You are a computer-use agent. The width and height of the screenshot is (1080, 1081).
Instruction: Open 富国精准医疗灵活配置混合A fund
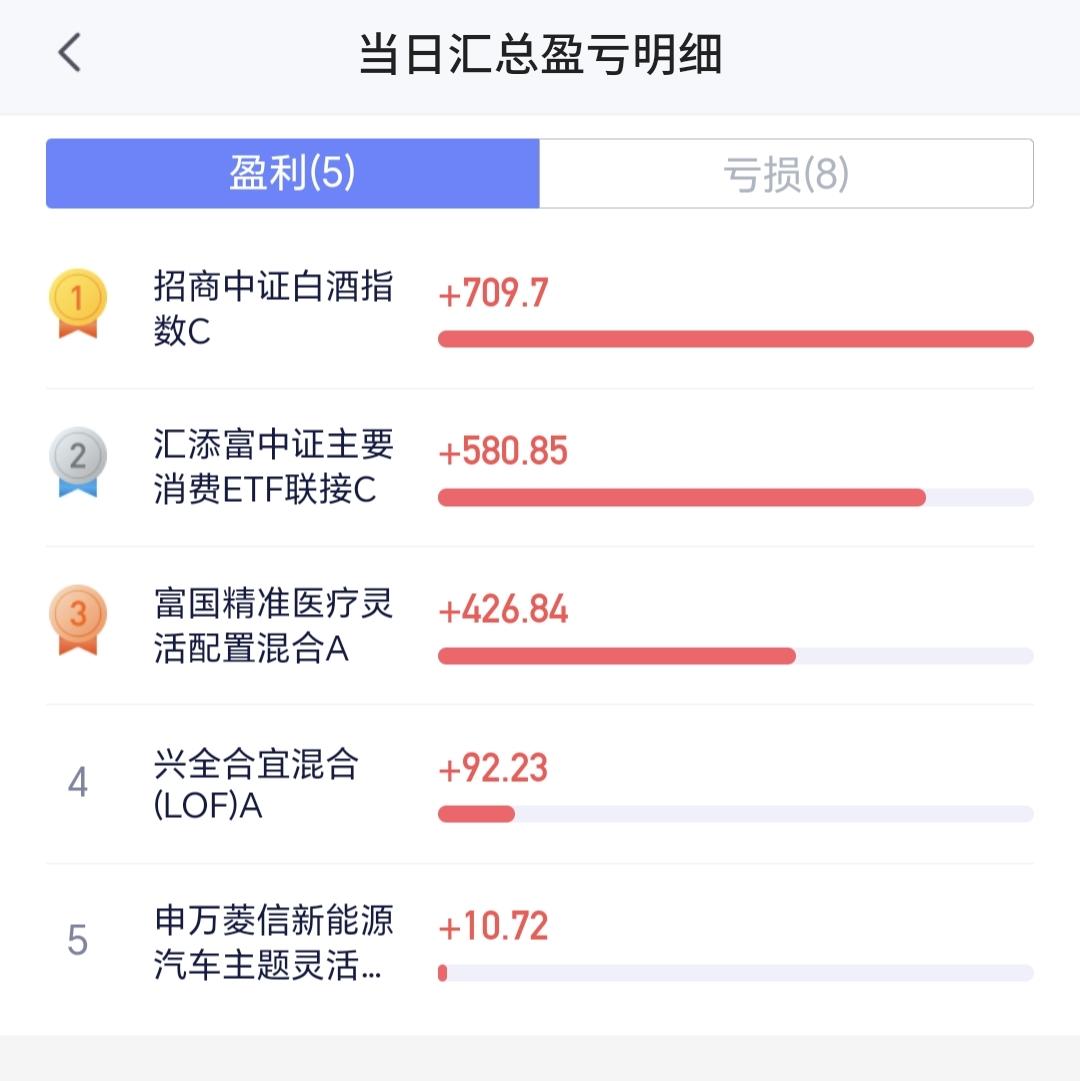click(x=273, y=626)
